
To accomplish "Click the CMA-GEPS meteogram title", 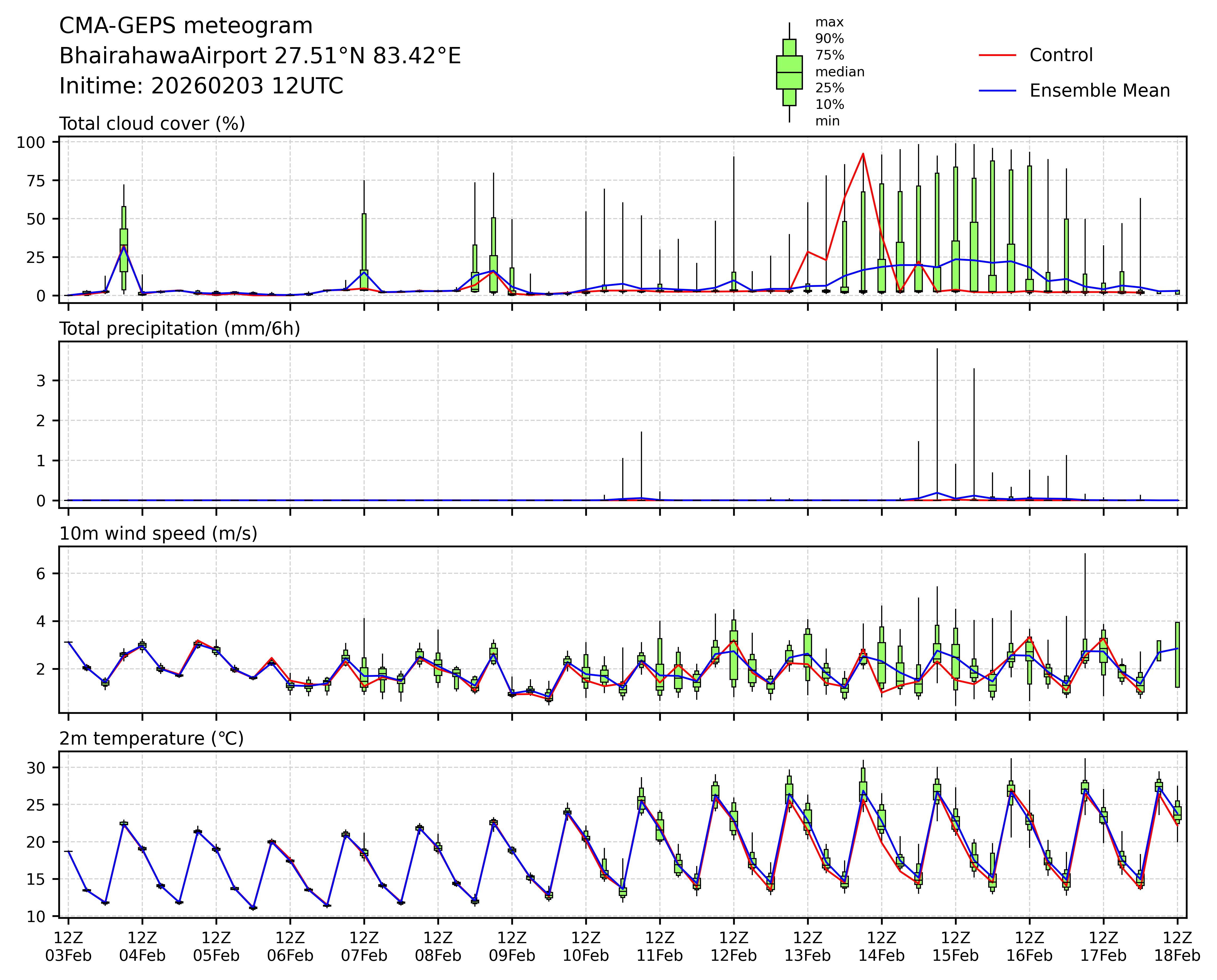I will coord(186,26).
